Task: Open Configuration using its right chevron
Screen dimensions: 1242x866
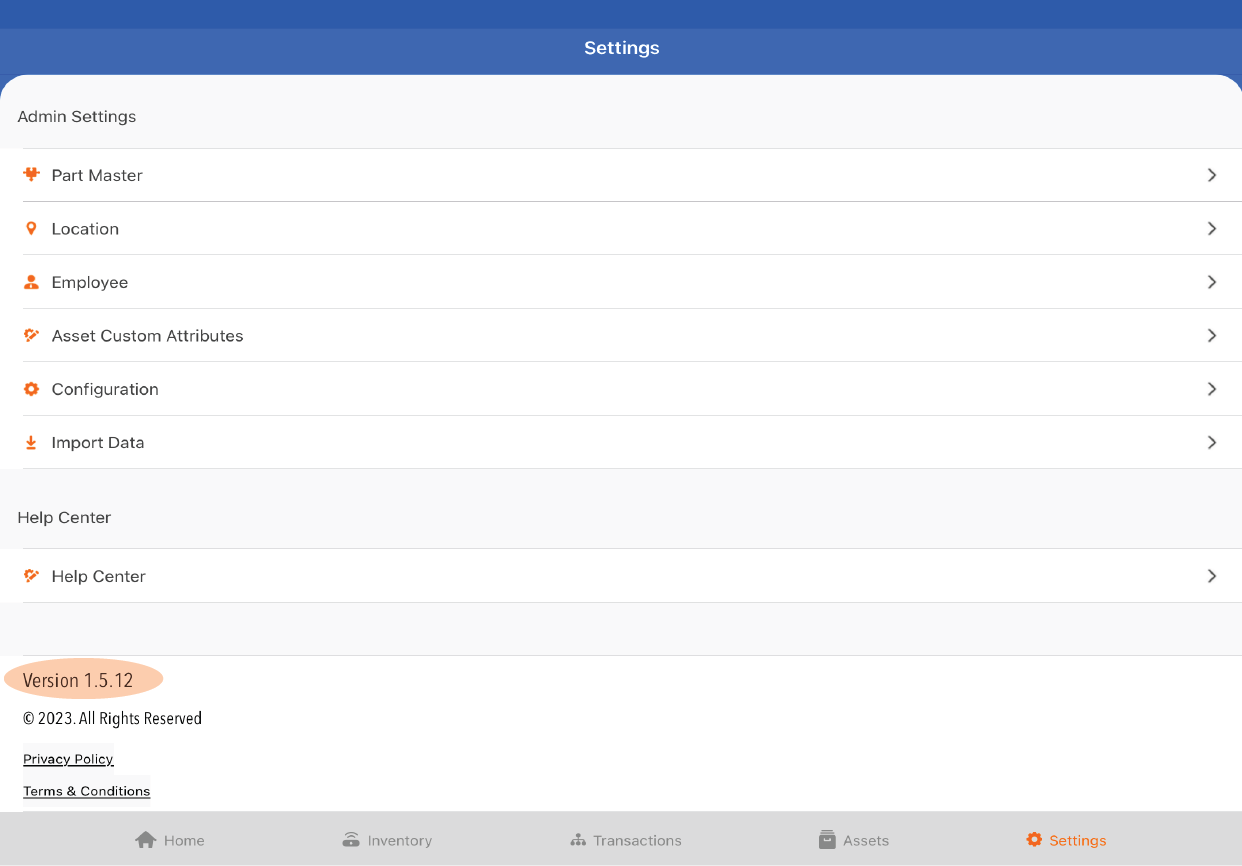Action: click(1212, 389)
